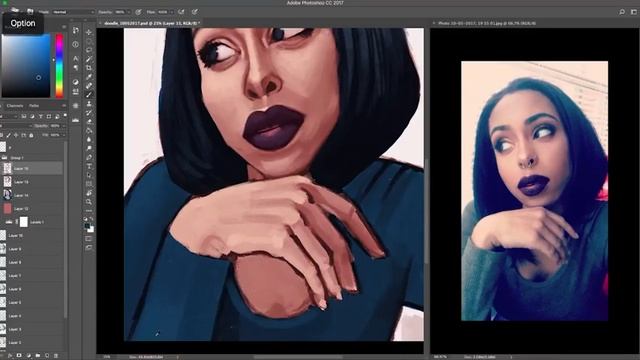Click the Levels 1 layer mask thumbnail
This screenshot has width=640, height=360.
(x=24, y=222)
